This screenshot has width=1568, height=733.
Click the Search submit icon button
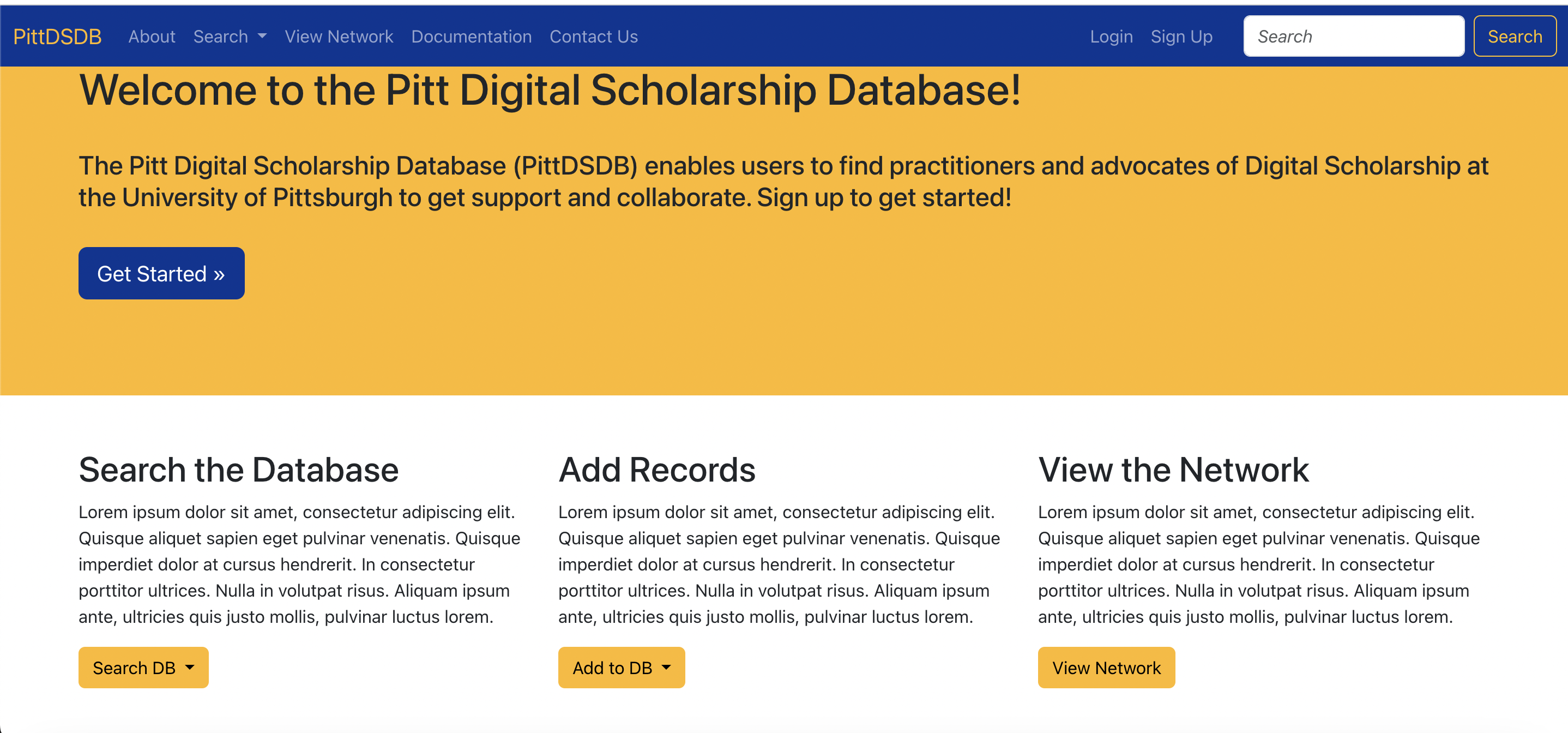pos(1515,36)
